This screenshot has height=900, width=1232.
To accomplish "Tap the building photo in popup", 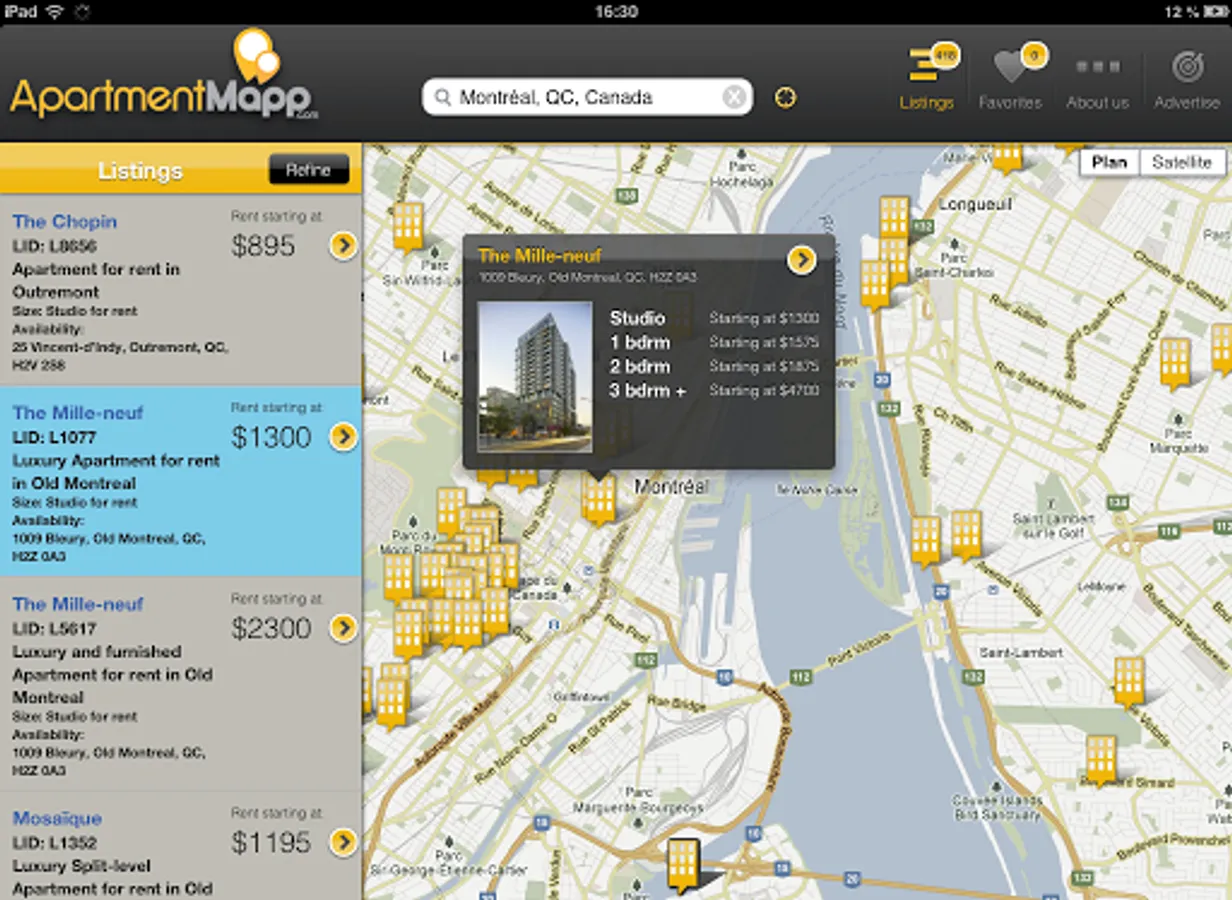I will (535, 377).
